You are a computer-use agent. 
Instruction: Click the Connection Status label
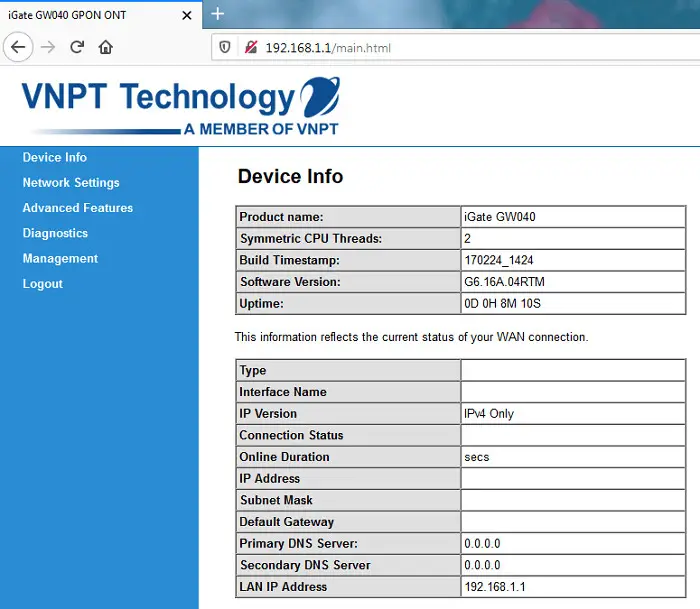(291, 435)
